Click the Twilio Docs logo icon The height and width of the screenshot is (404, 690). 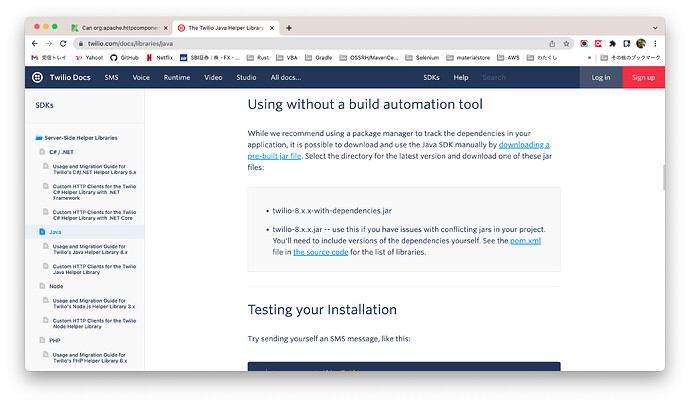pyautogui.click(x=37, y=77)
